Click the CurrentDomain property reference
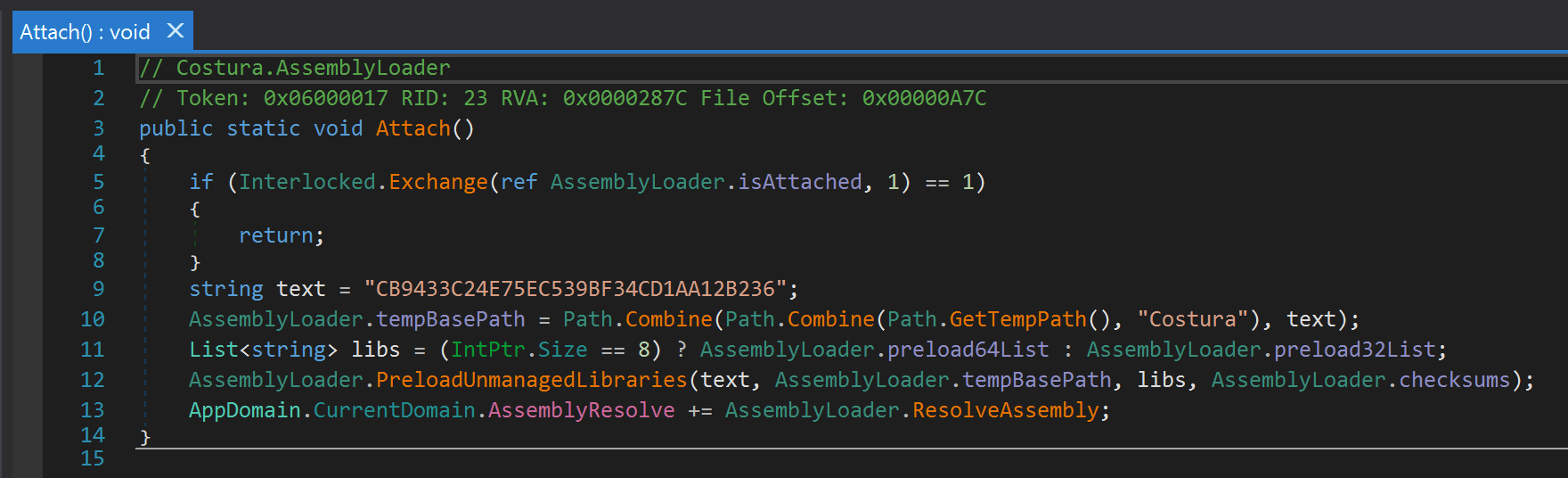This screenshot has width=1568, height=478. (394, 410)
